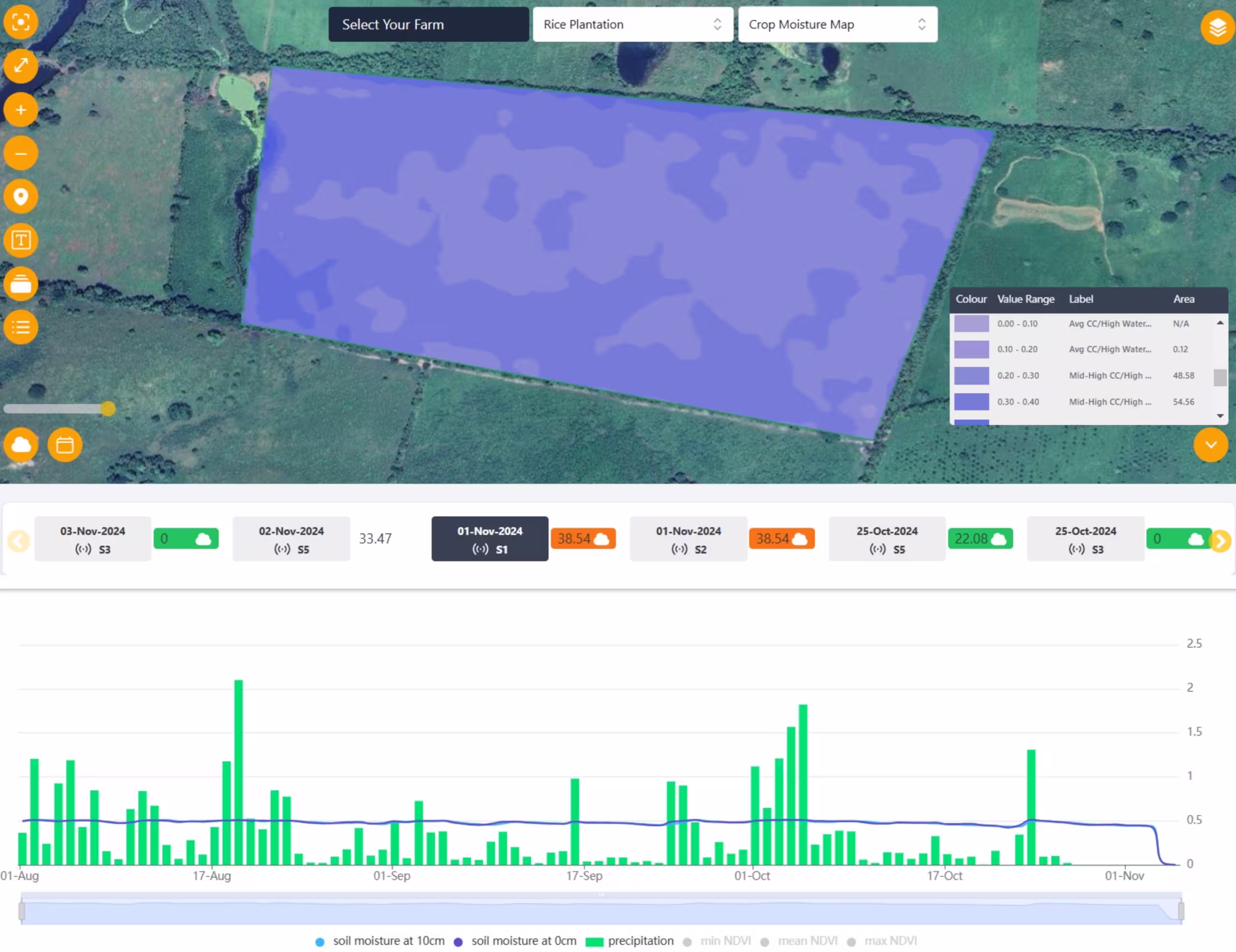This screenshot has height=952, width=1236.
Task: Click the layer opacity slider handle
Action: coord(108,408)
